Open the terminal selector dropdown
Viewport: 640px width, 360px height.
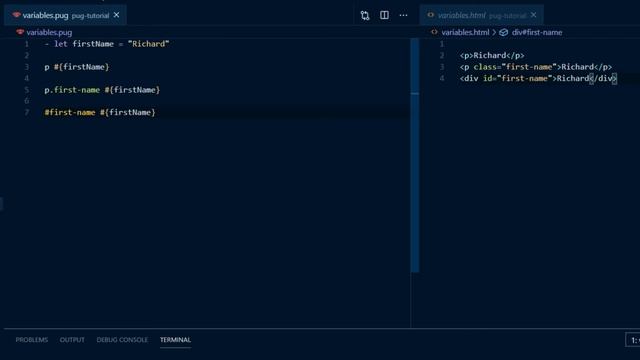click(x=633, y=340)
